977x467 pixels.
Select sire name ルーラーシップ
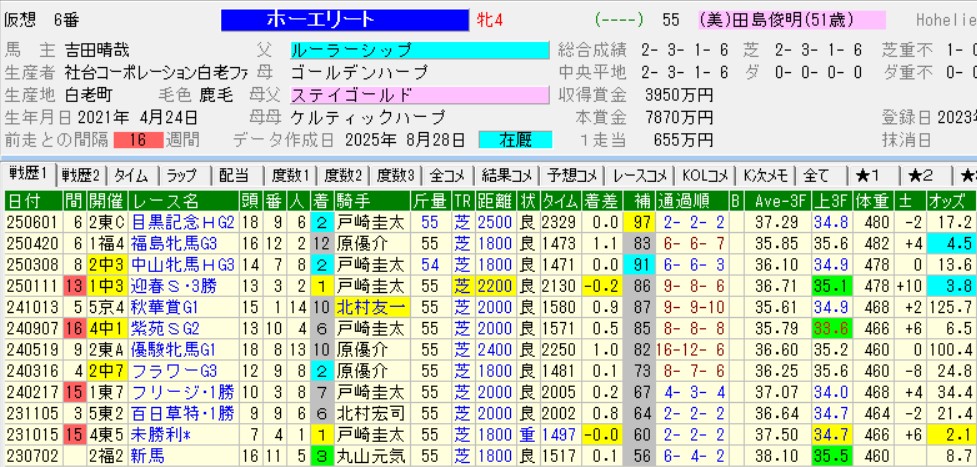coord(419,50)
